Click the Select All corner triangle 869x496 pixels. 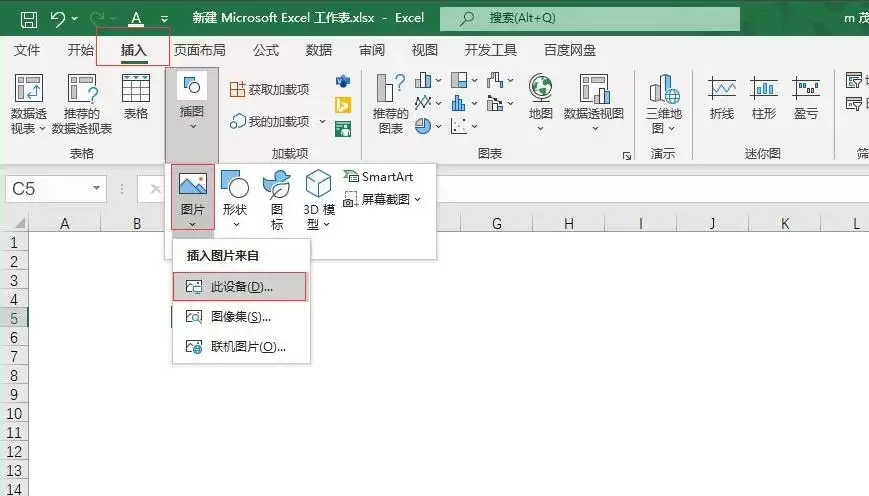click(20, 224)
